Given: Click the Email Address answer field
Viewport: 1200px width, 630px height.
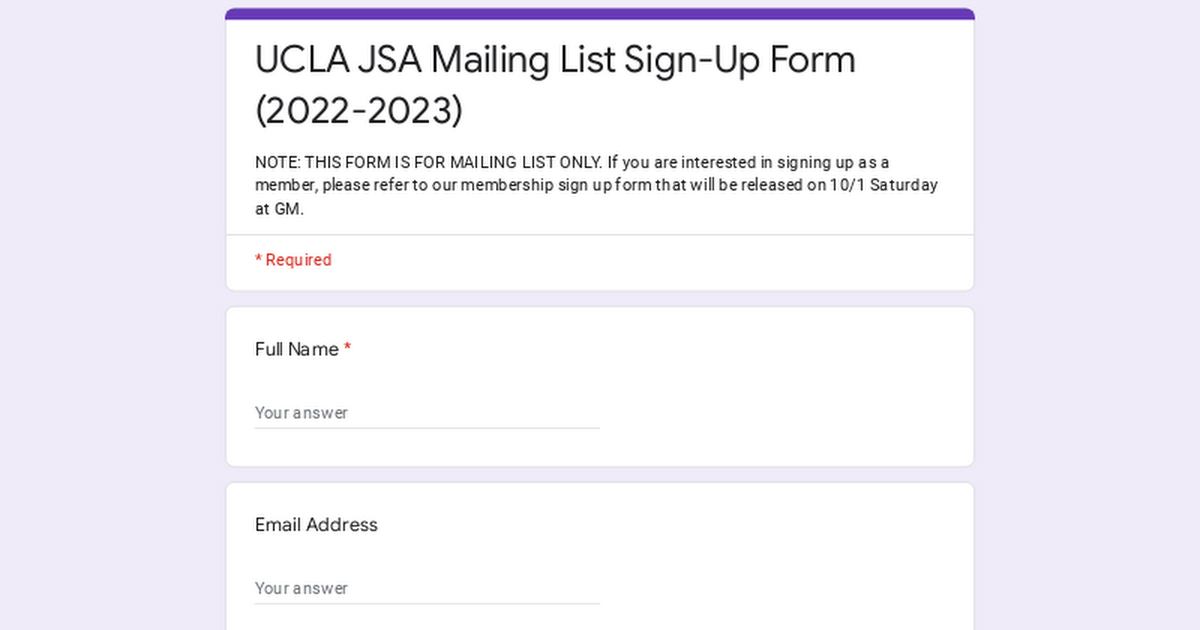Looking at the screenshot, I should coord(420,588).
